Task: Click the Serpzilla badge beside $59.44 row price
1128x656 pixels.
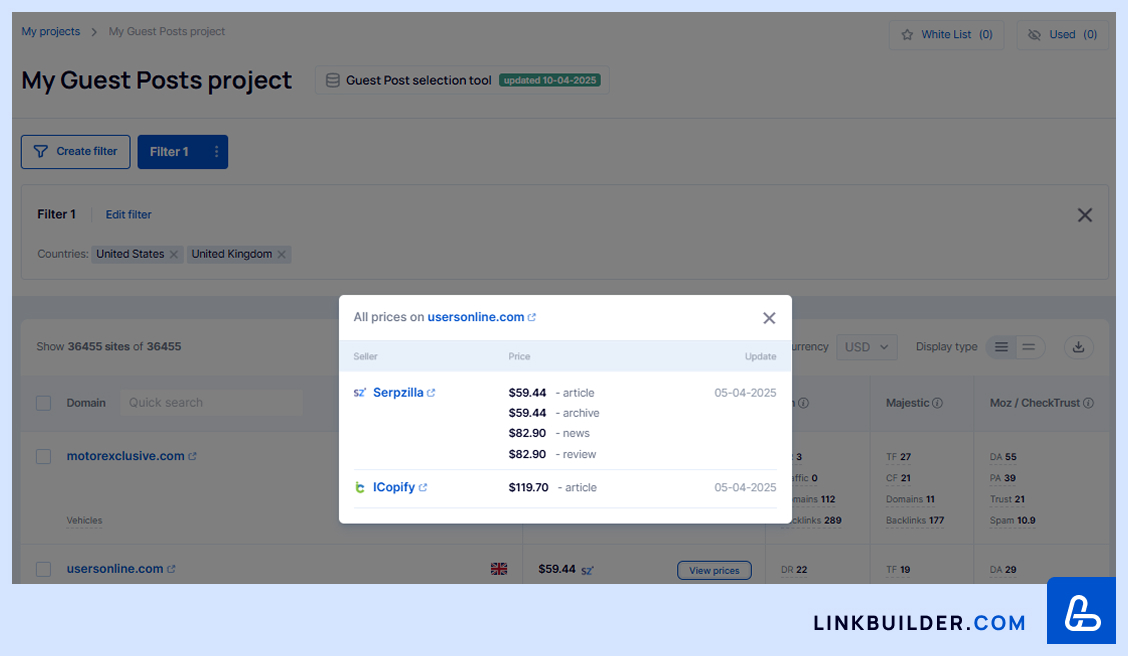Action: coord(588,570)
